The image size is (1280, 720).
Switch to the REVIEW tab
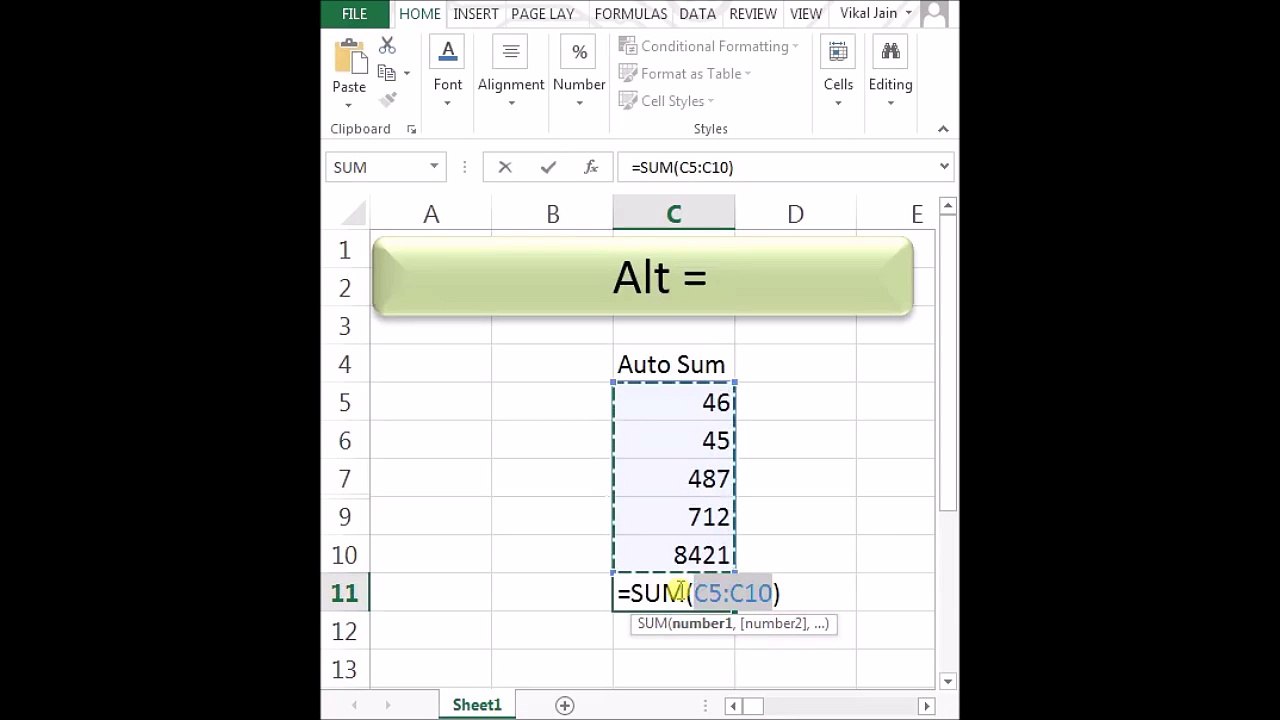pos(753,14)
